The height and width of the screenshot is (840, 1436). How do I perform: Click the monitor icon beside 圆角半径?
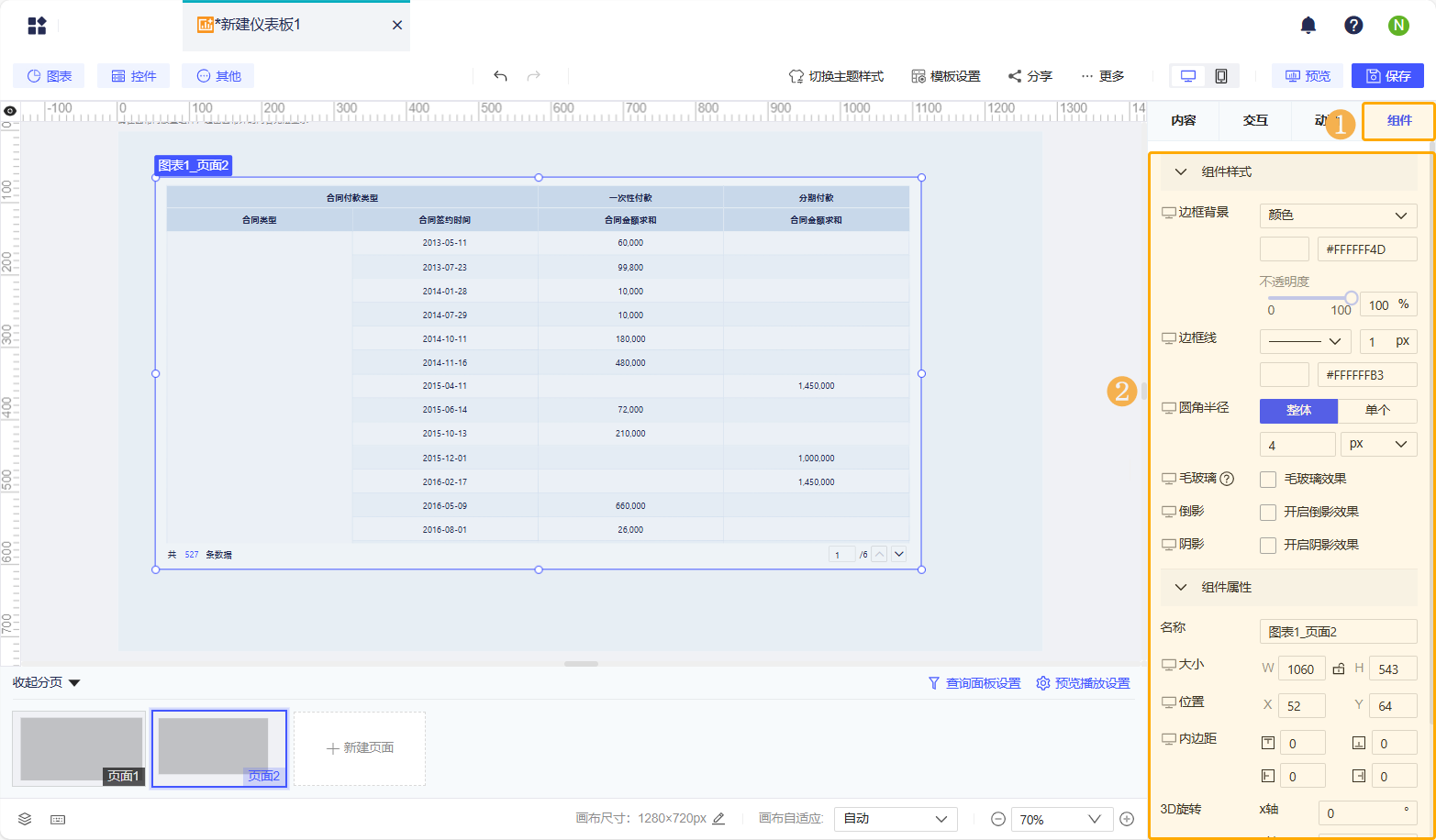(x=1168, y=408)
